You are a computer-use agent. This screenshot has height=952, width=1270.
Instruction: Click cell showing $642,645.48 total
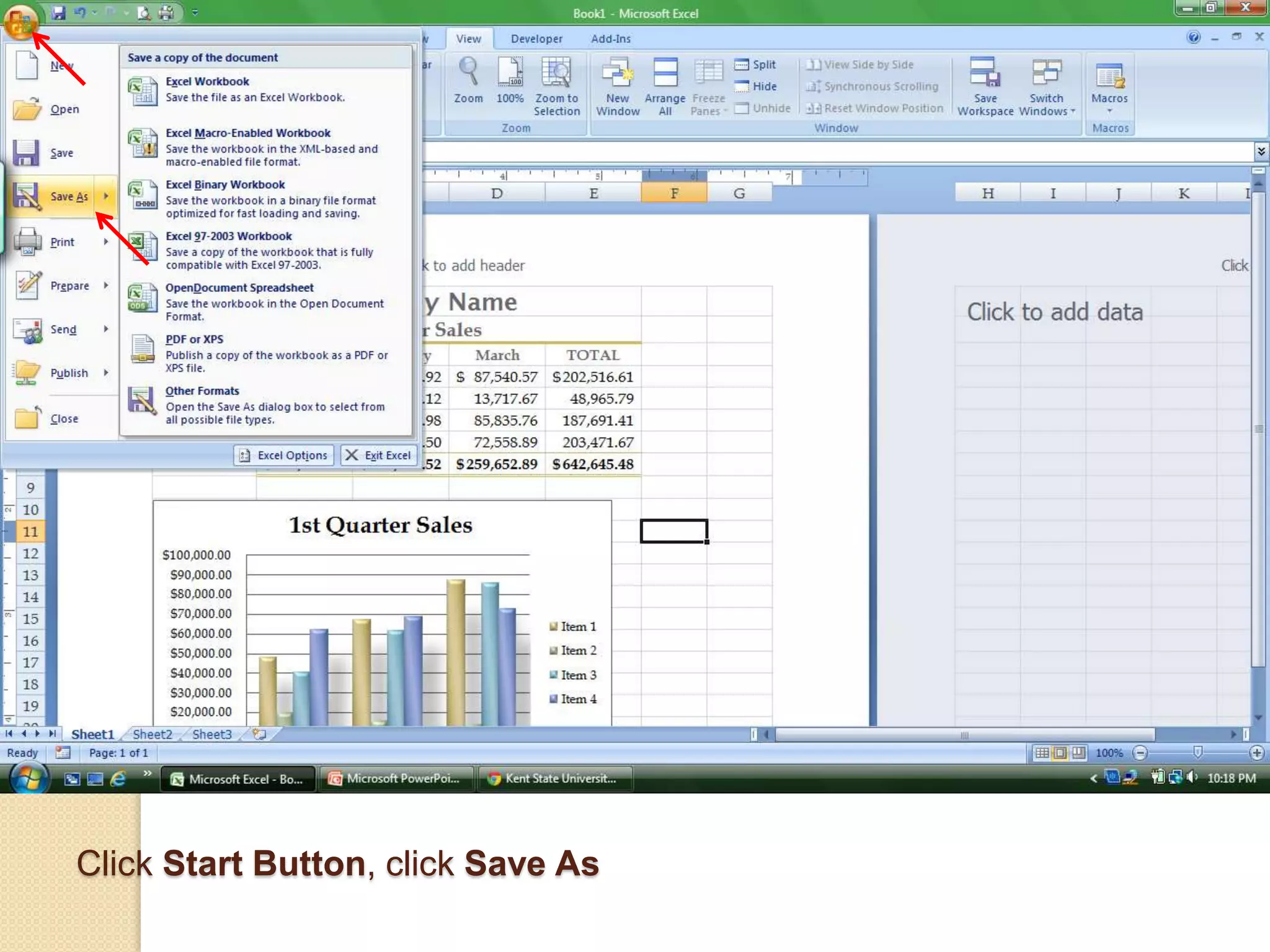pyautogui.click(x=593, y=464)
